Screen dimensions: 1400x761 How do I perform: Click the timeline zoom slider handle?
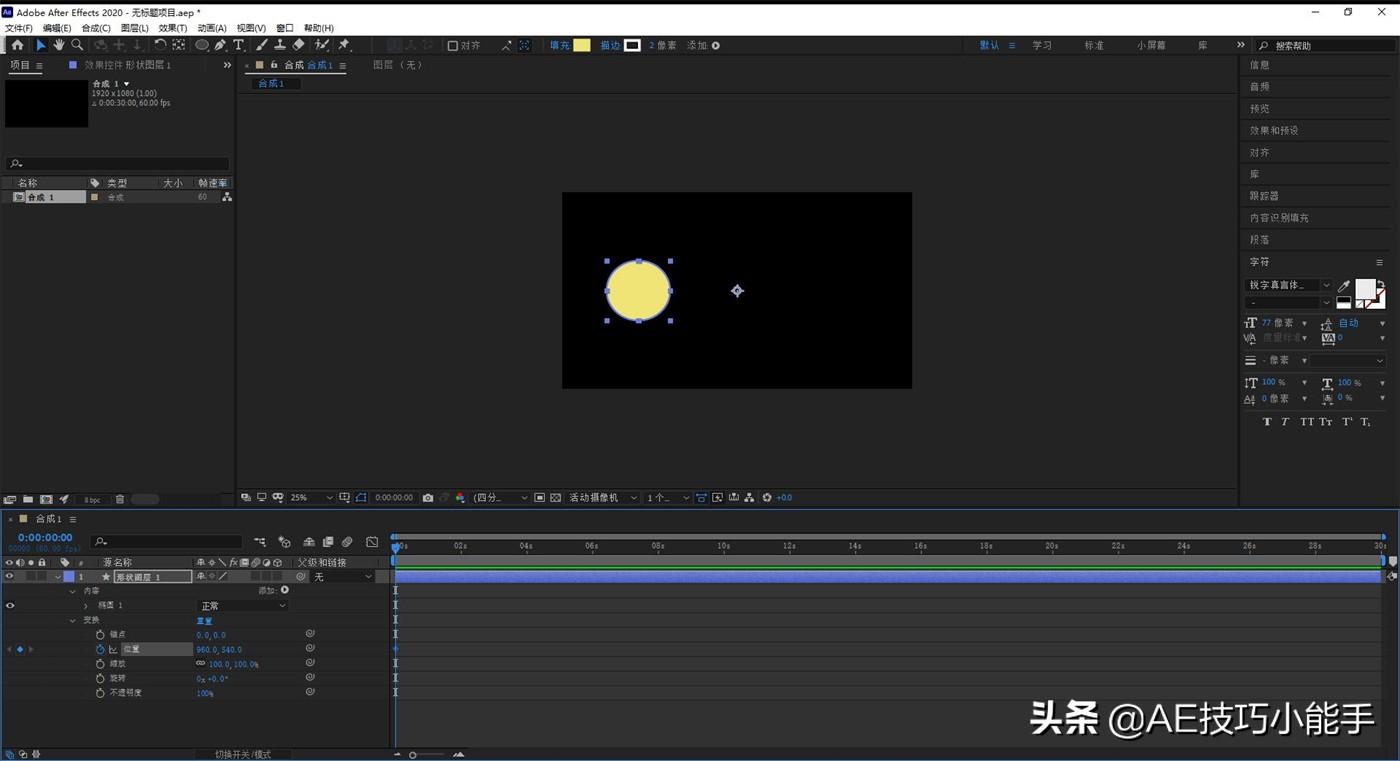pyautogui.click(x=412, y=755)
